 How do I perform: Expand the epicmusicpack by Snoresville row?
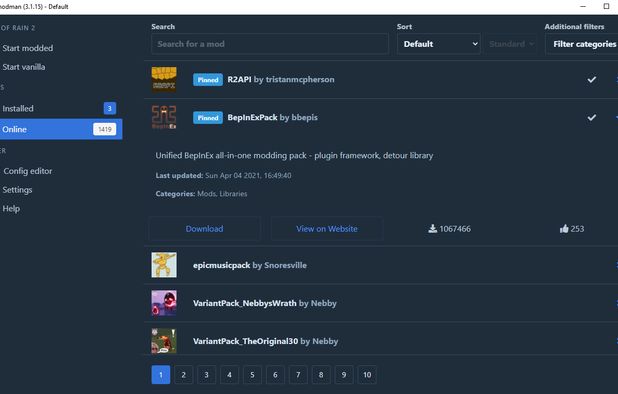pos(381,265)
